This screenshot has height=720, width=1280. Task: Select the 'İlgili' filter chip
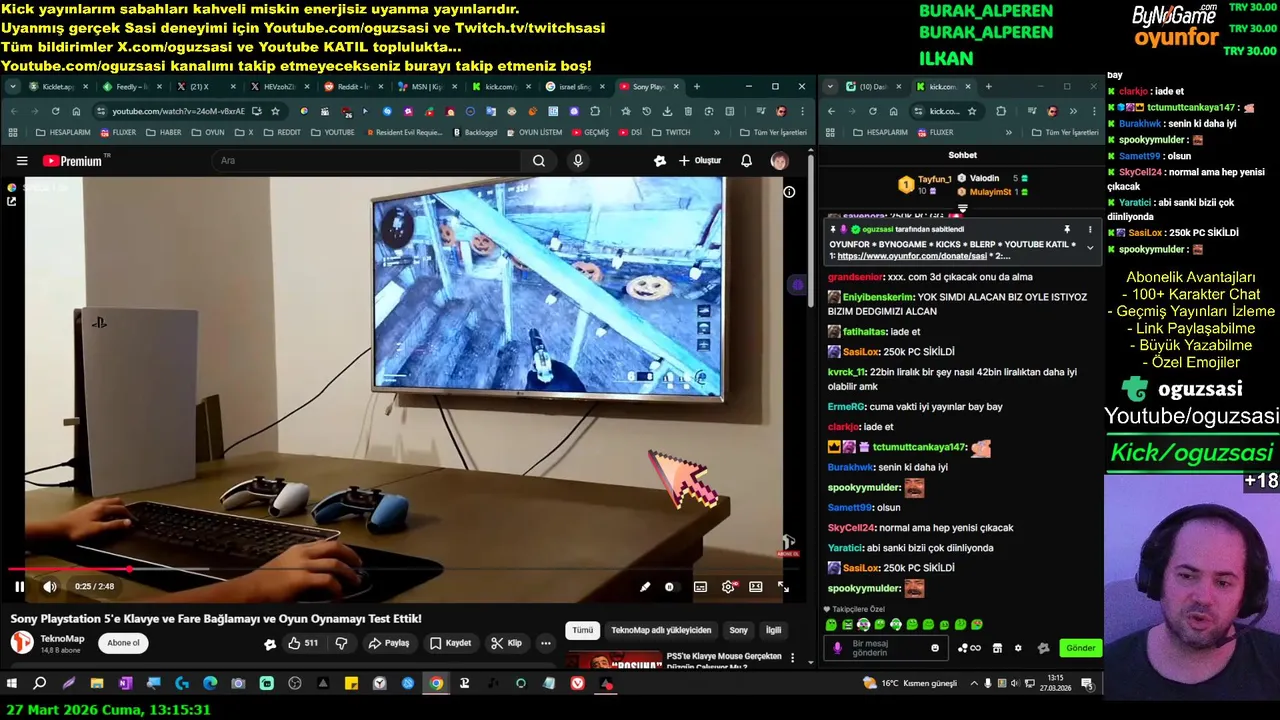click(773, 630)
